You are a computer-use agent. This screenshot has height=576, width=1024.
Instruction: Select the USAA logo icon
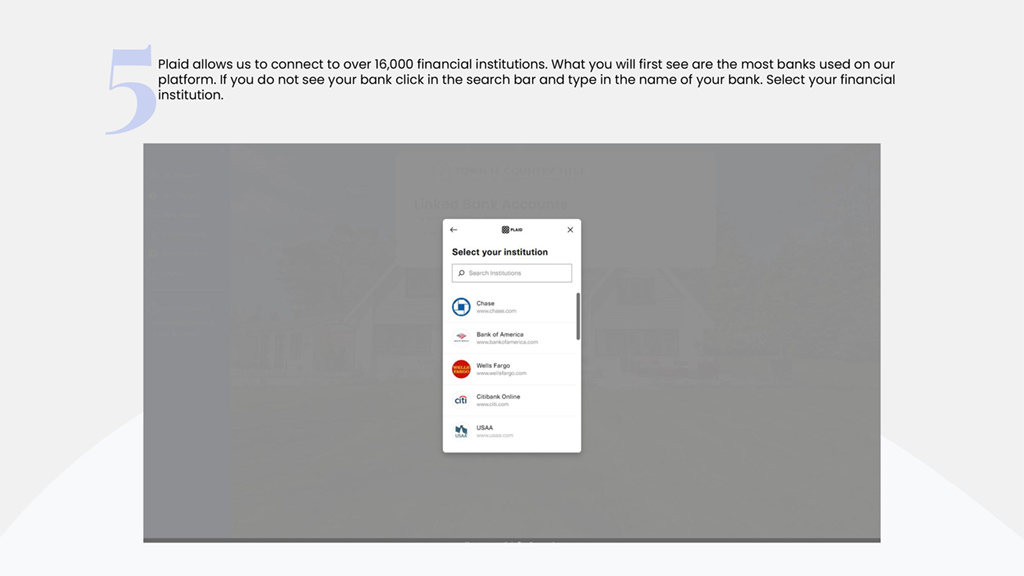pos(461,431)
